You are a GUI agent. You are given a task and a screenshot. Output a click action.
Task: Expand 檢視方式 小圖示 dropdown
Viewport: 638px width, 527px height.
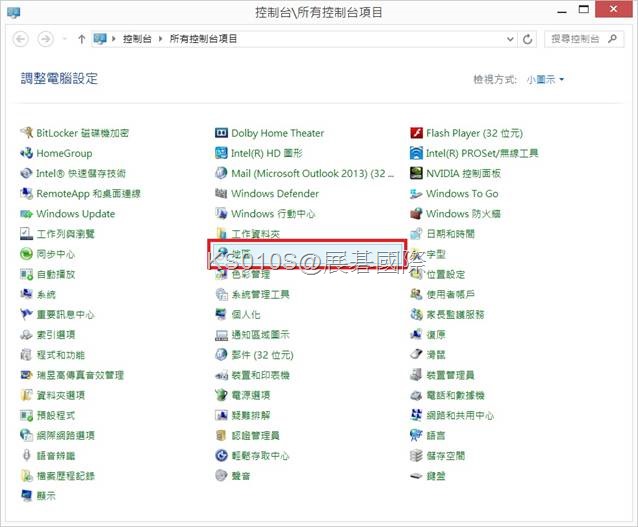coord(545,79)
